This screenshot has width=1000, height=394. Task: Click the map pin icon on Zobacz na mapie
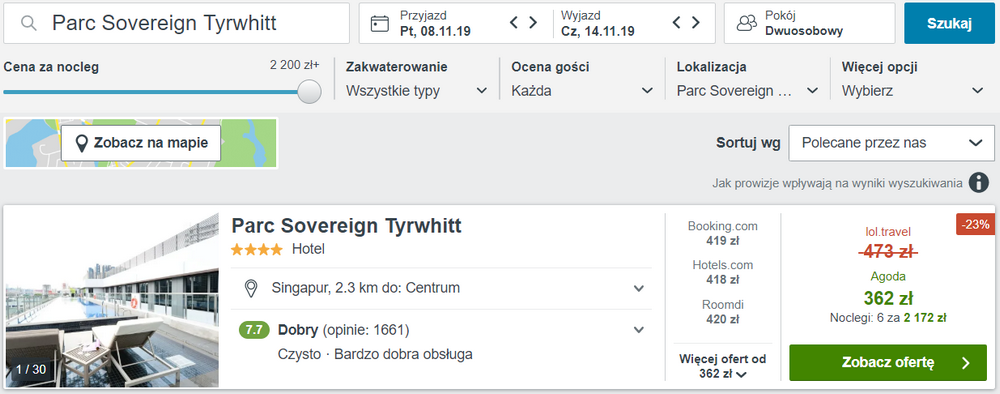pyautogui.click(x=82, y=143)
